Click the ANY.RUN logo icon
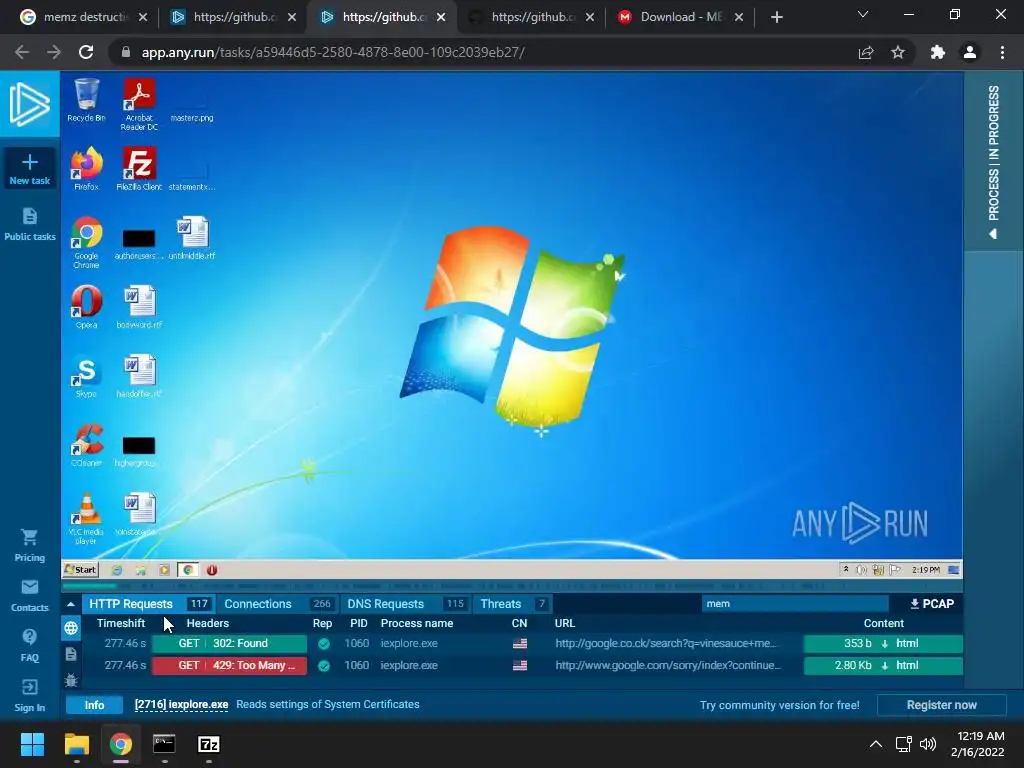1024x768 pixels. tap(29, 104)
